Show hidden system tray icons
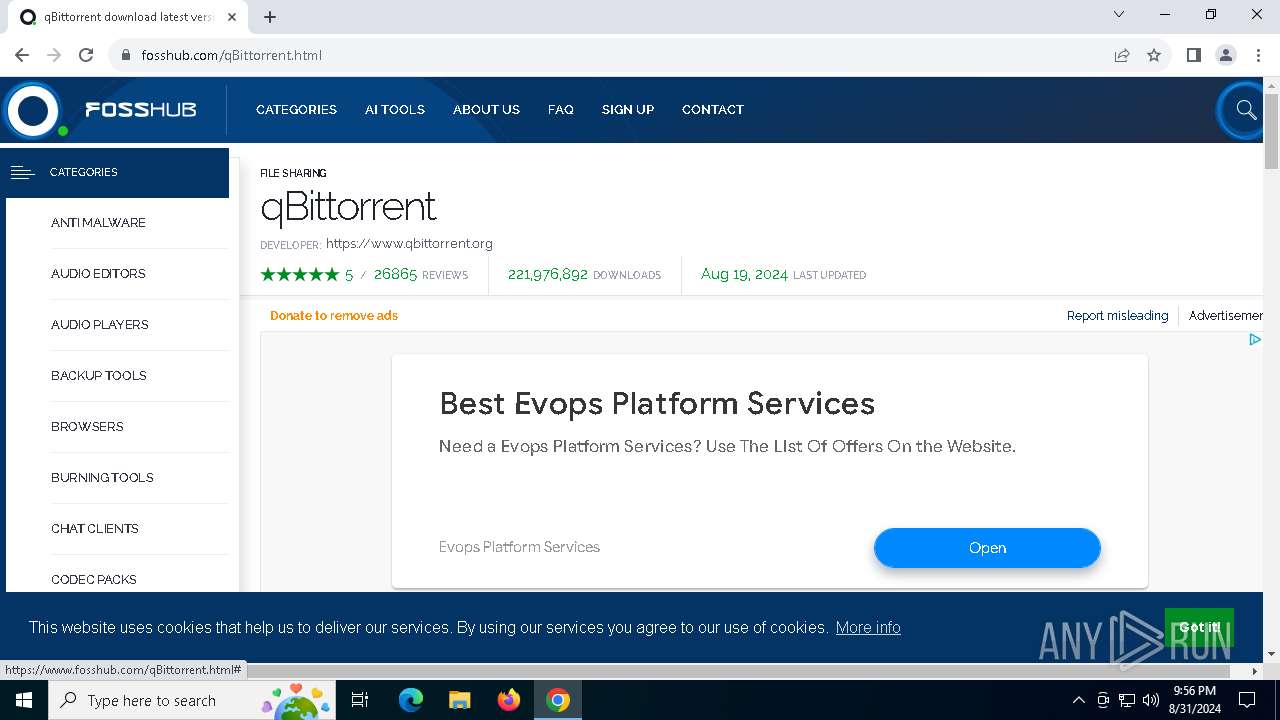 pos(1078,700)
